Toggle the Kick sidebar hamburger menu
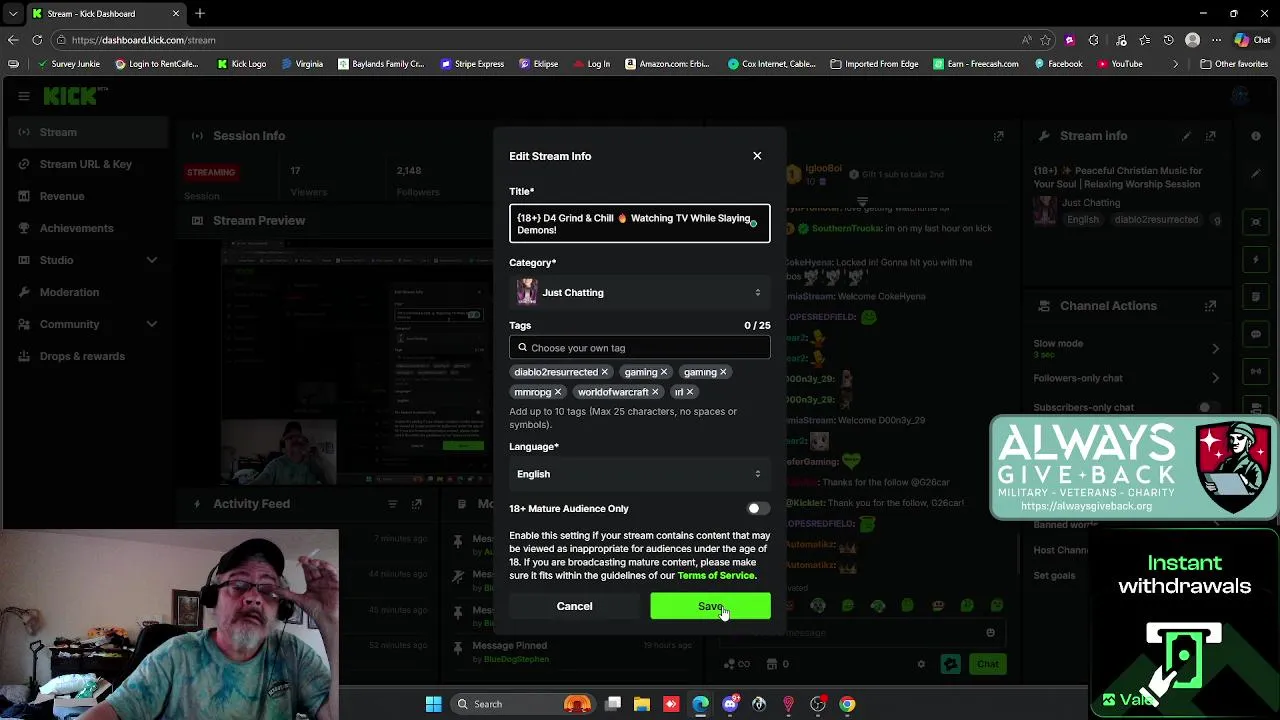 click(x=23, y=96)
